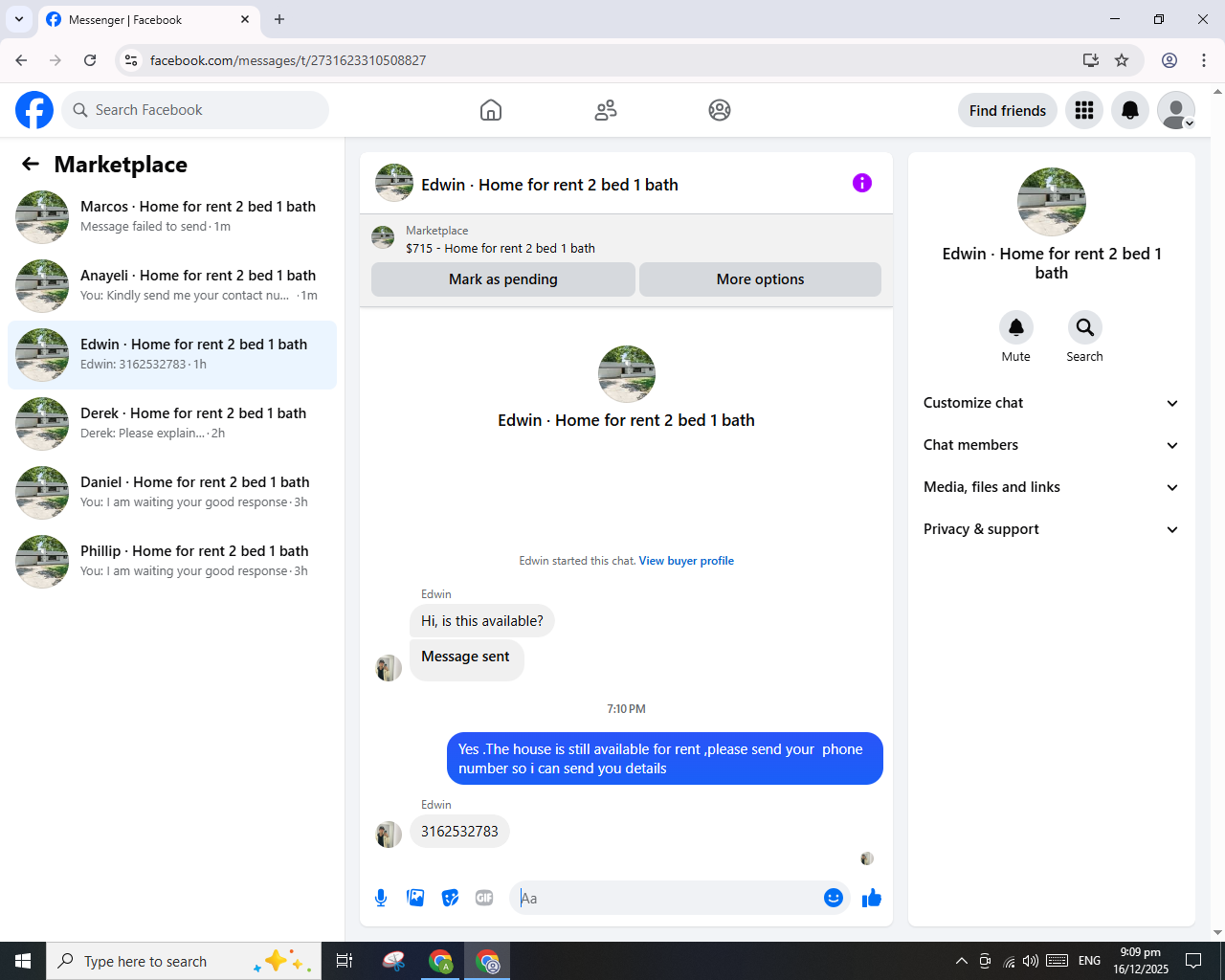Install app icon in address bar
Viewport: 1225px width, 980px height.
click(x=1090, y=60)
